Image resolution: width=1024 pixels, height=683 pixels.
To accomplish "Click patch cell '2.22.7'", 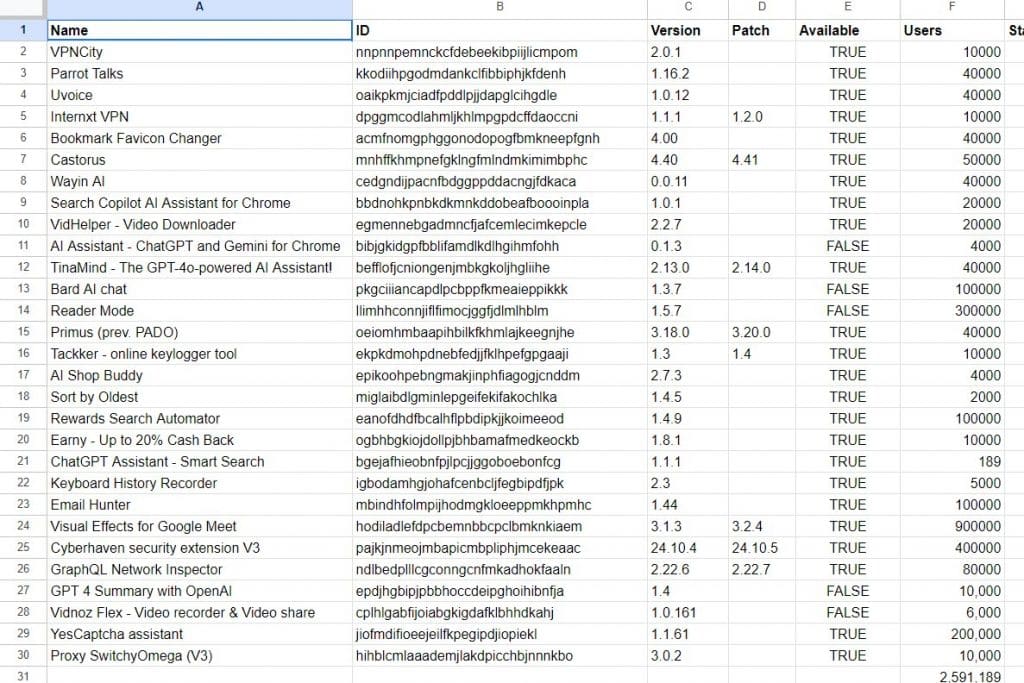I will [761, 569].
